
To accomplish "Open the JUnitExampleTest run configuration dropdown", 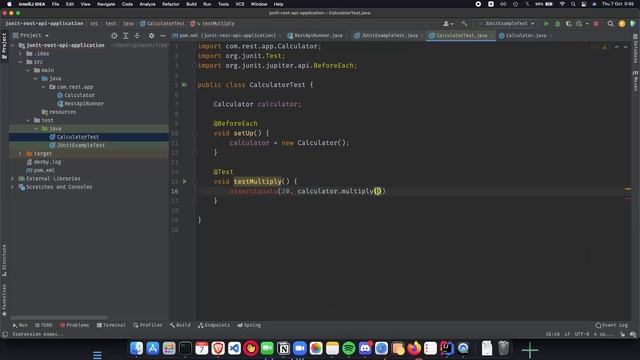I will (x=506, y=24).
